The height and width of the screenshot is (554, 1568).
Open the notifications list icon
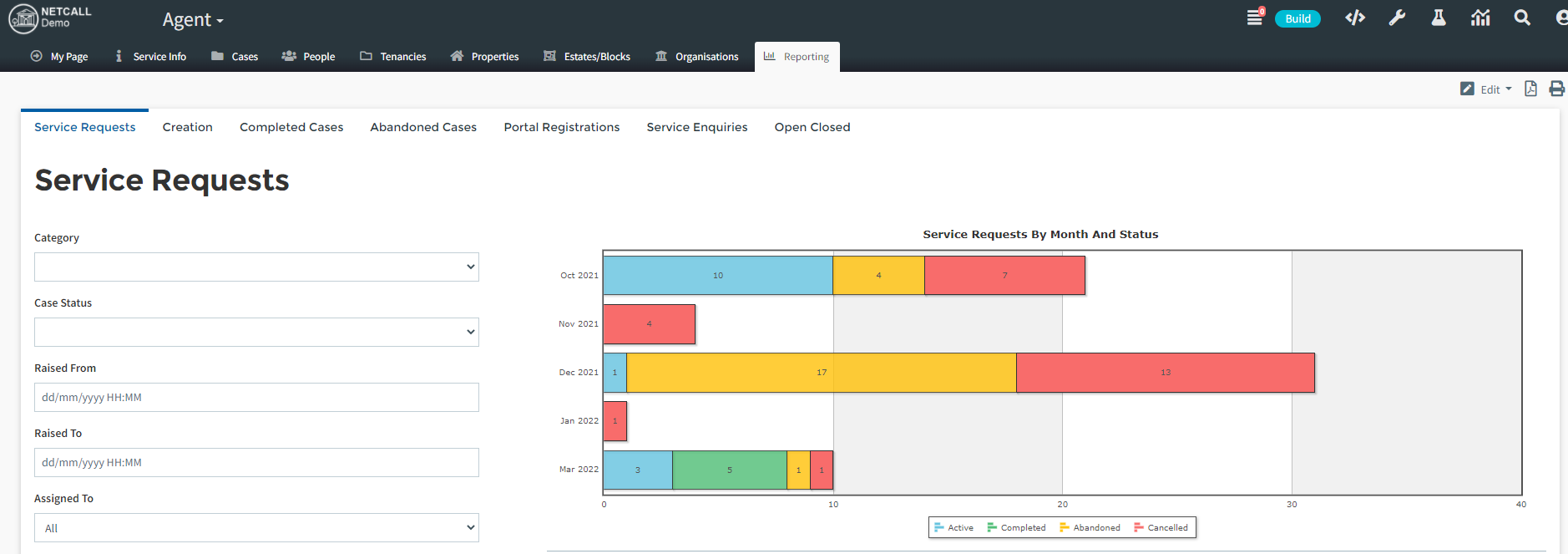coord(1254,18)
